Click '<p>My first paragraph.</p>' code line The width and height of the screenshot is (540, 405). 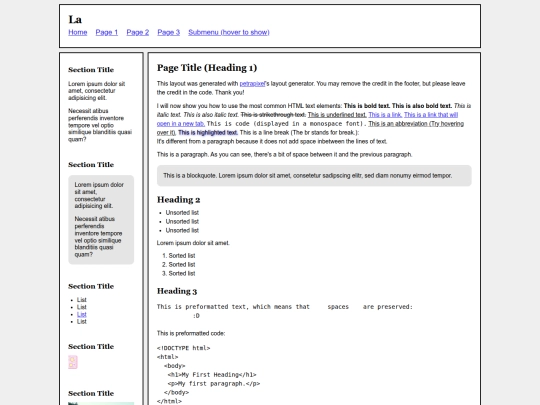pos(214,384)
